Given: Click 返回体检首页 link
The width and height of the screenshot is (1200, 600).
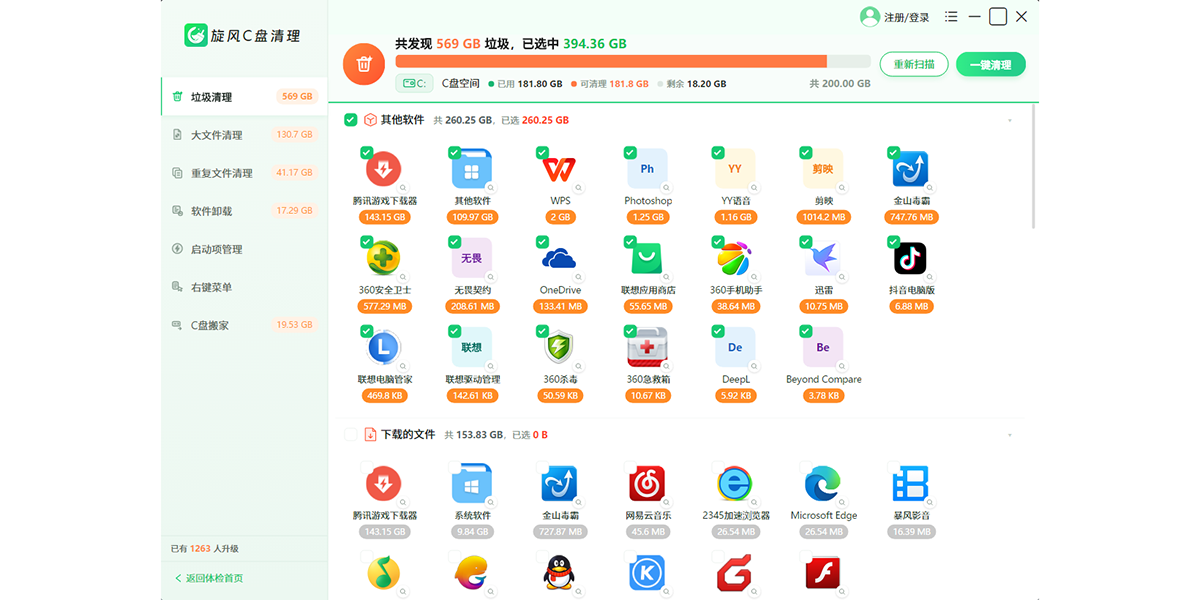Looking at the screenshot, I should pos(209,578).
